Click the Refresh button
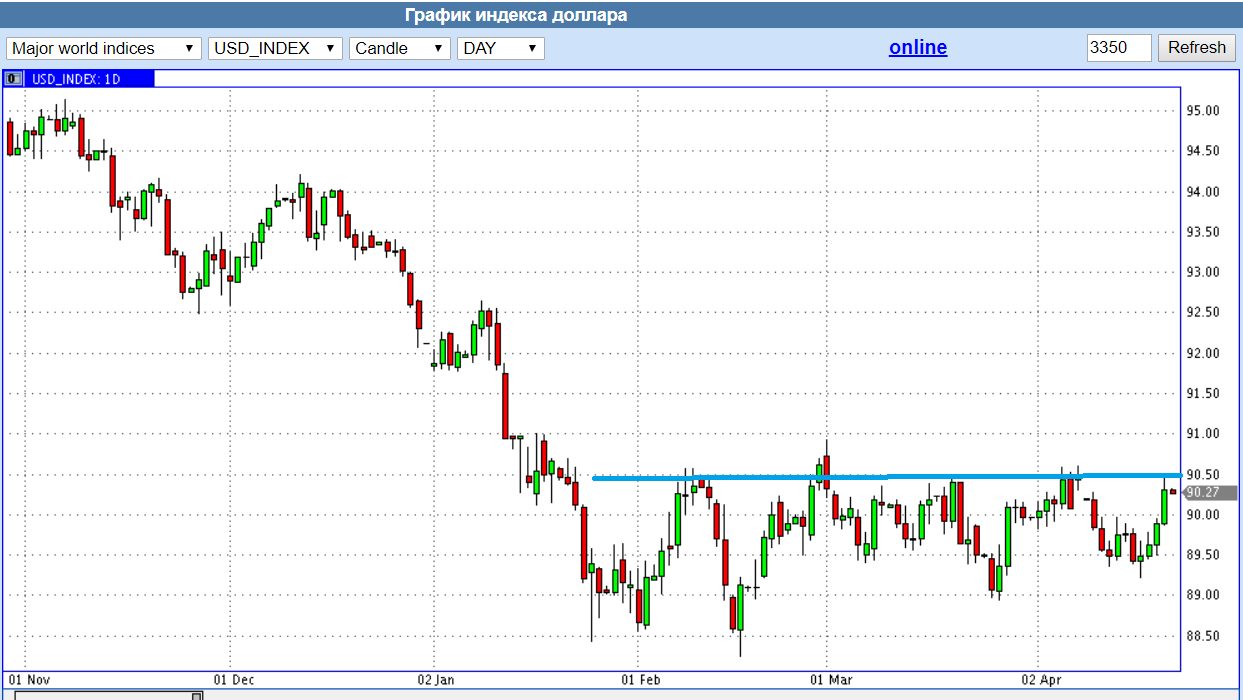The height and width of the screenshot is (700, 1243). (1196, 48)
